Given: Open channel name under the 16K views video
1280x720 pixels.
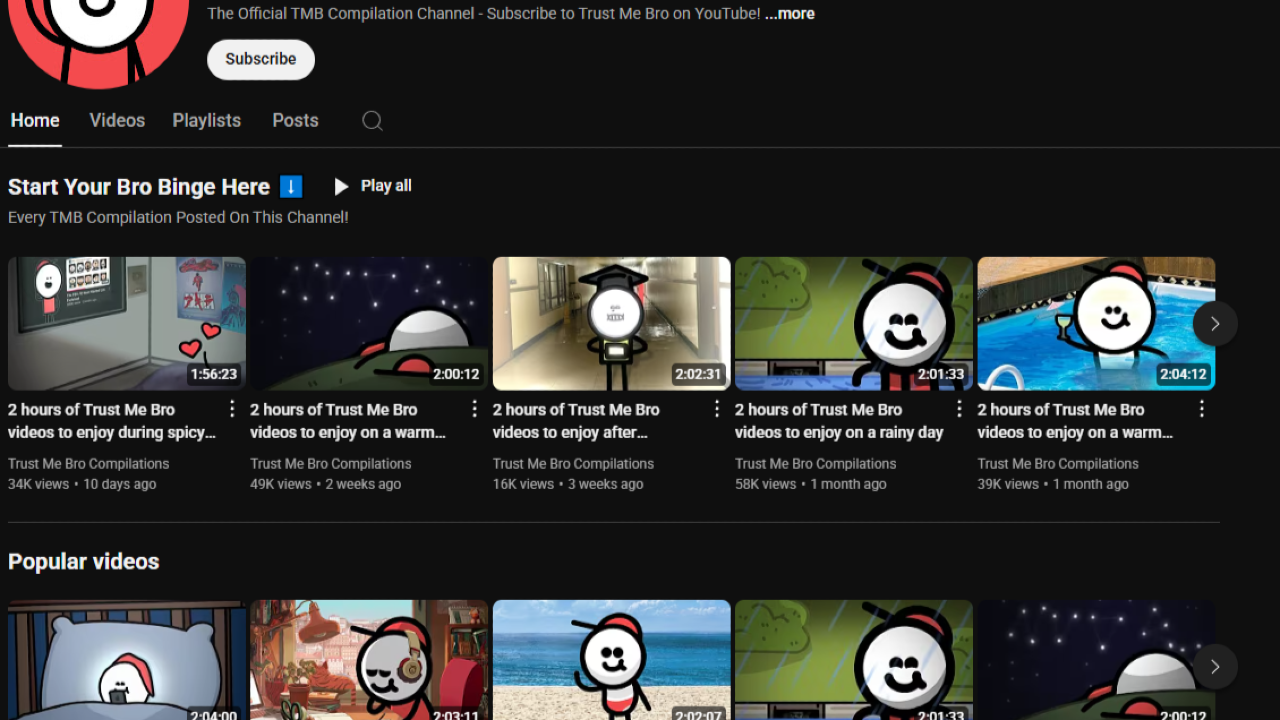Looking at the screenshot, I should (x=573, y=464).
